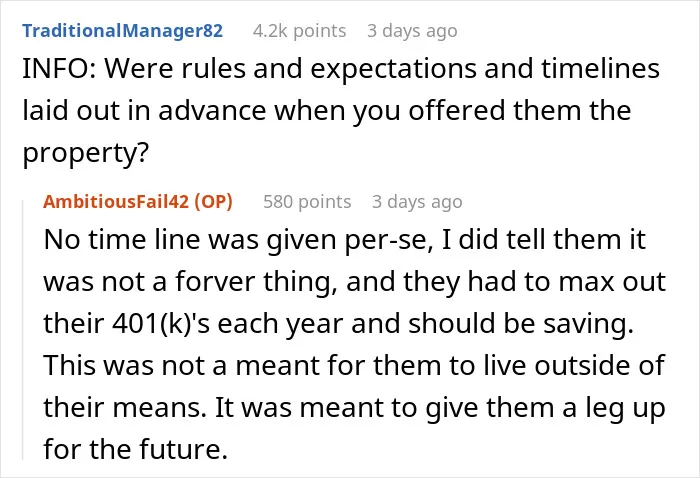Click the 580 points score
The image size is (700, 478).
[x=307, y=202]
